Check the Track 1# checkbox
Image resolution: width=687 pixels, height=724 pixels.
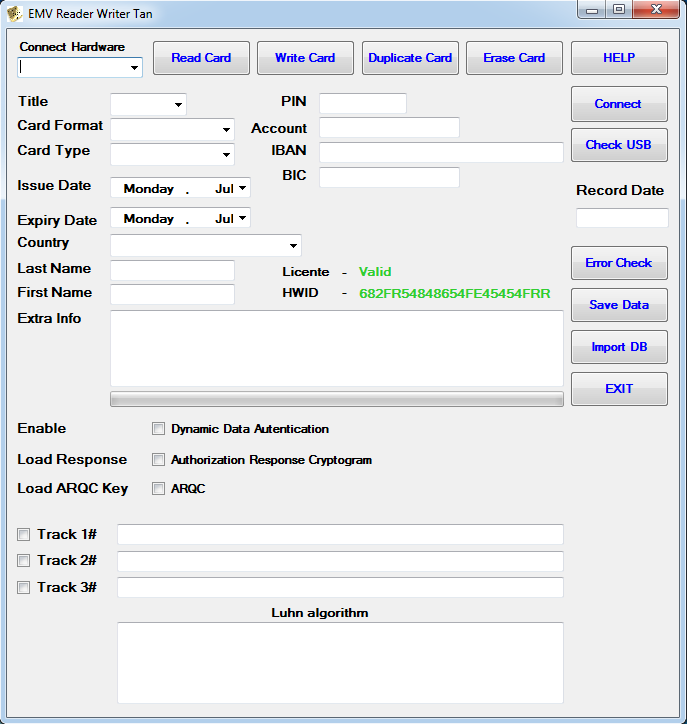pyautogui.click(x=24, y=535)
